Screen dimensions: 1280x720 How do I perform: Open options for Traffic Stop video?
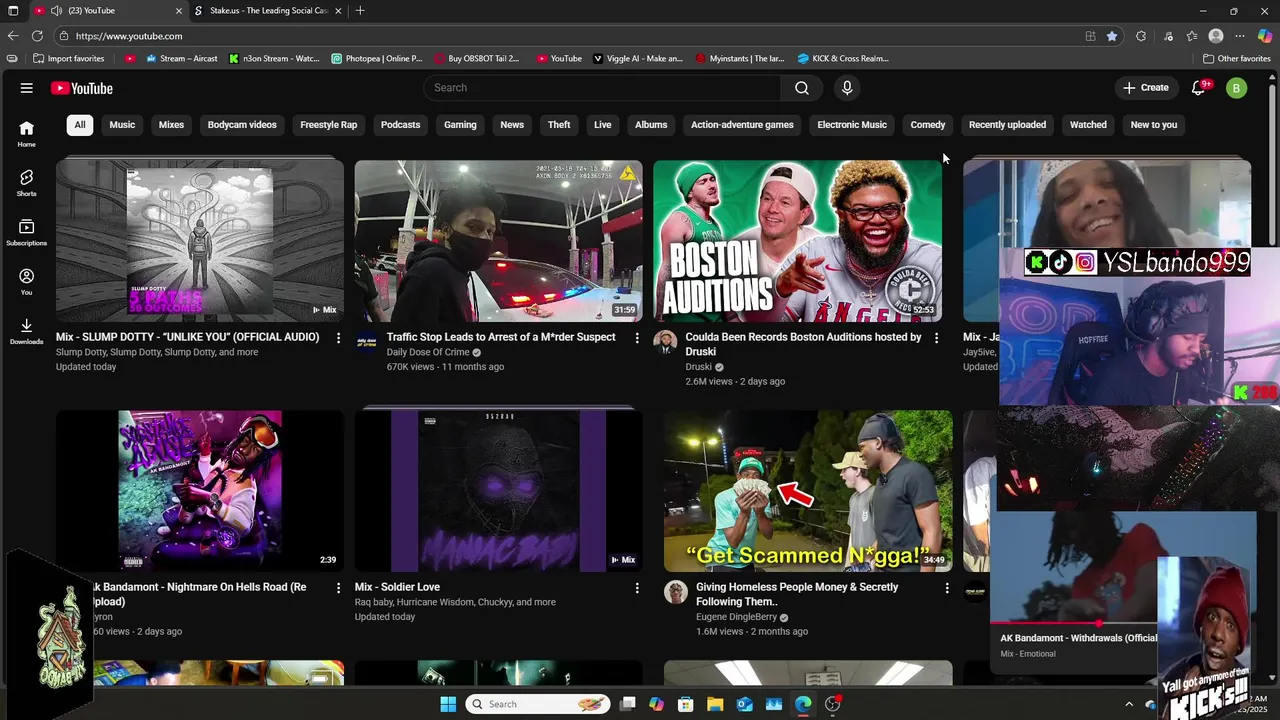pyautogui.click(x=637, y=338)
